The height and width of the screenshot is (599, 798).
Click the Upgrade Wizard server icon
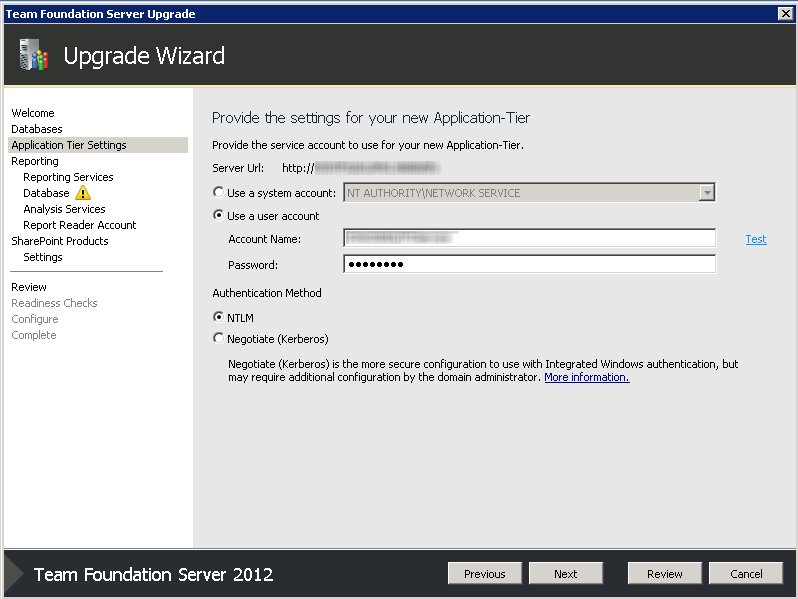click(34, 54)
